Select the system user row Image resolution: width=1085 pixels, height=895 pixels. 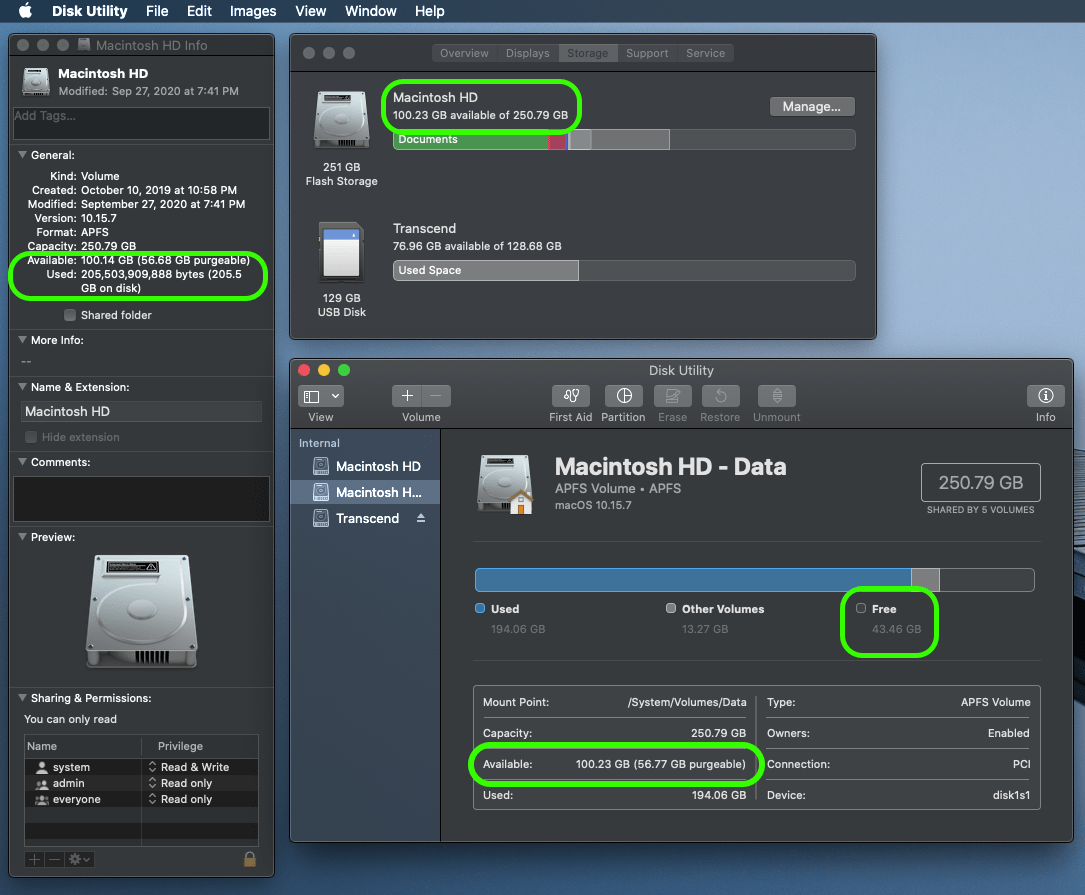[x=141, y=767]
